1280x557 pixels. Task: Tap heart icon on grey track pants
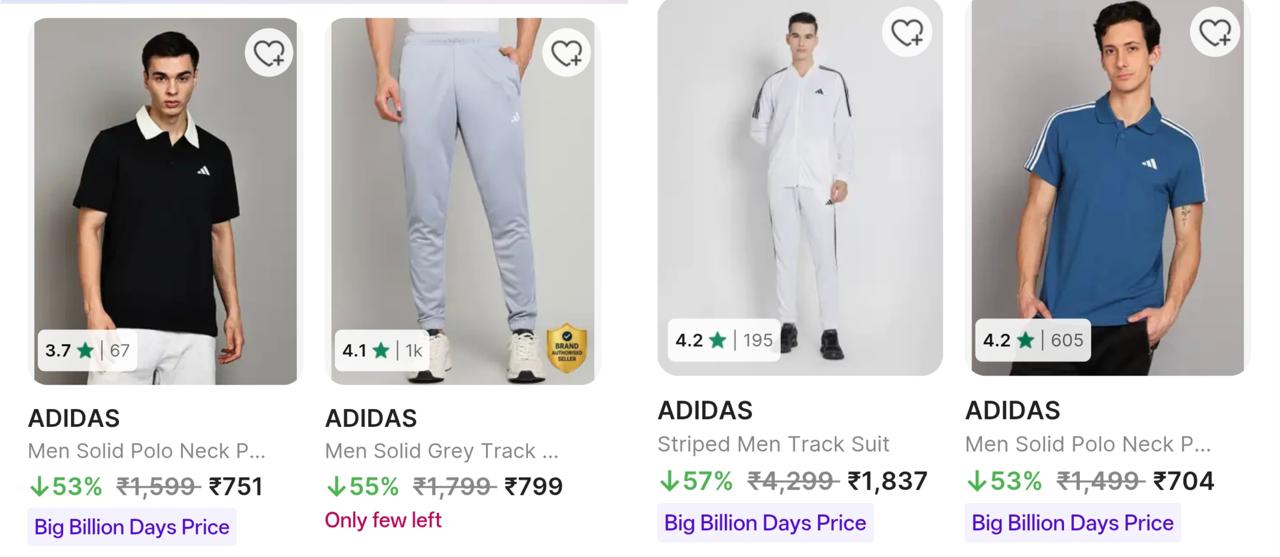pyautogui.click(x=567, y=52)
